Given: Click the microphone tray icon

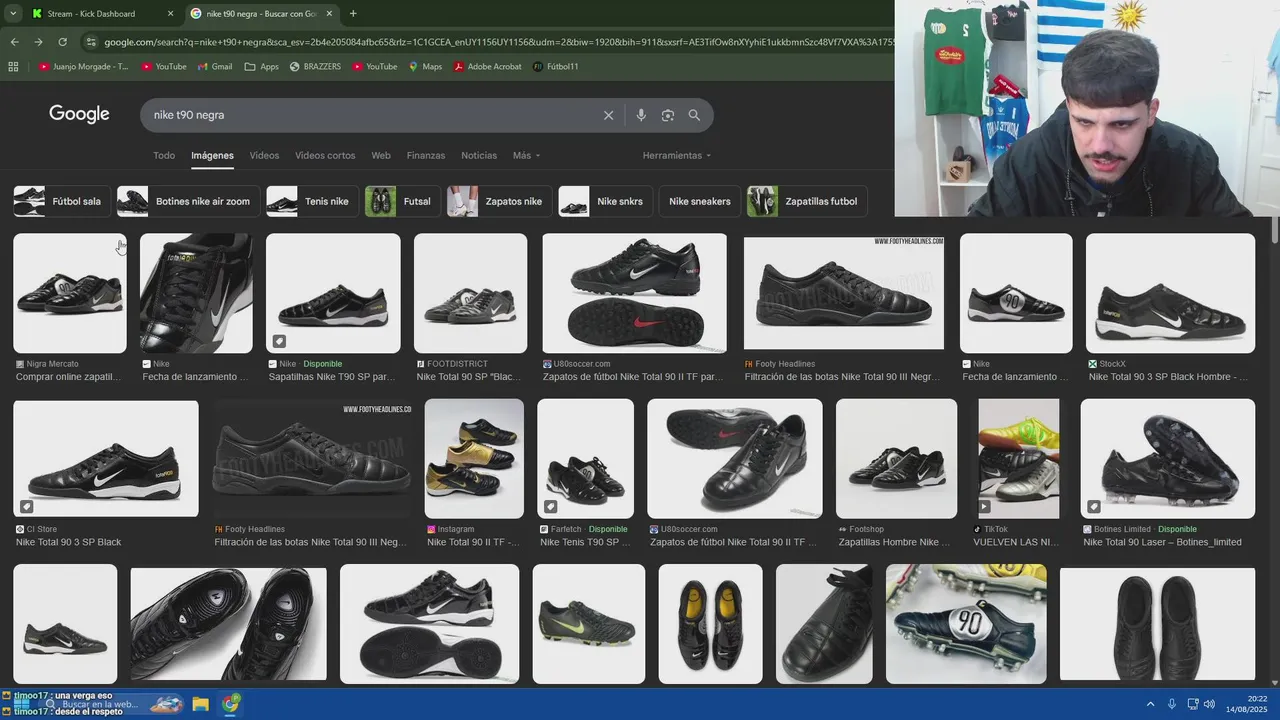Looking at the screenshot, I should pyautogui.click(x=1172, y=704).
